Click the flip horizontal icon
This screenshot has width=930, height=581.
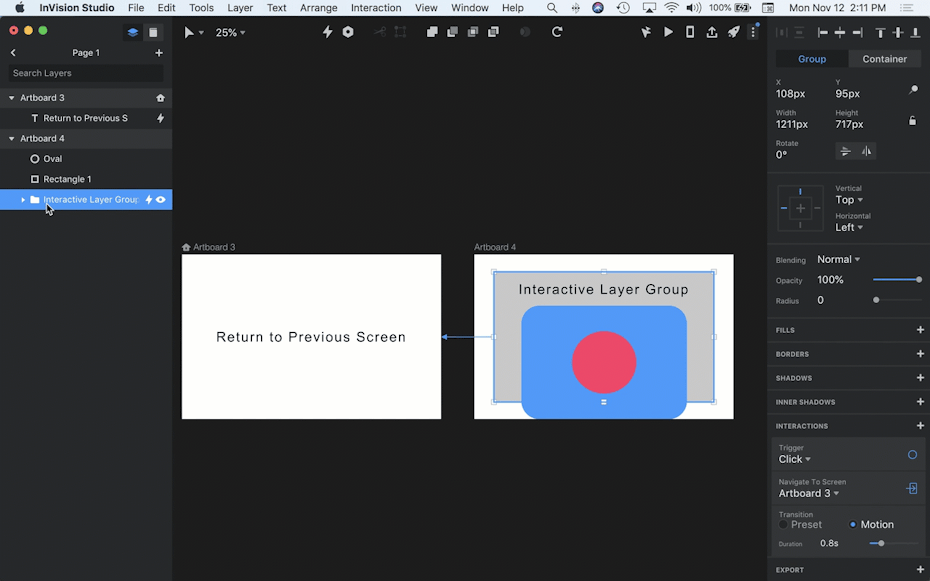pos(867,151)
